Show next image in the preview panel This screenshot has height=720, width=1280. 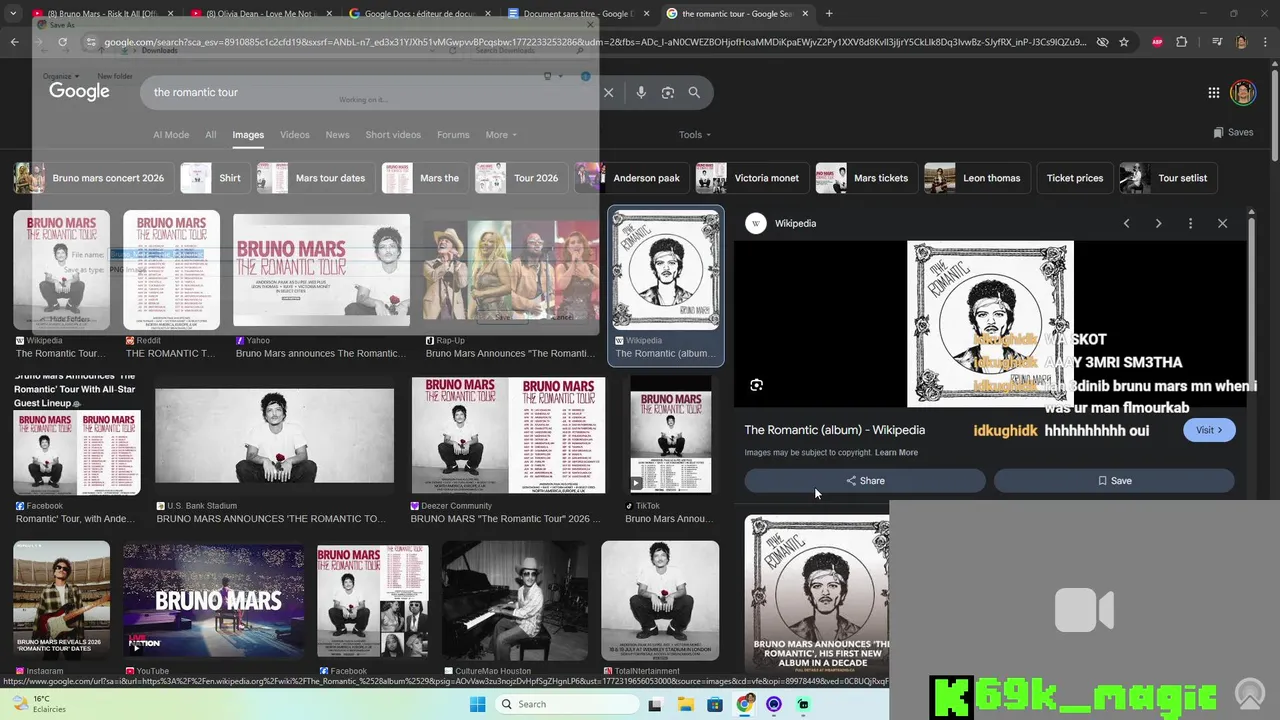[x=1159, y=223]
